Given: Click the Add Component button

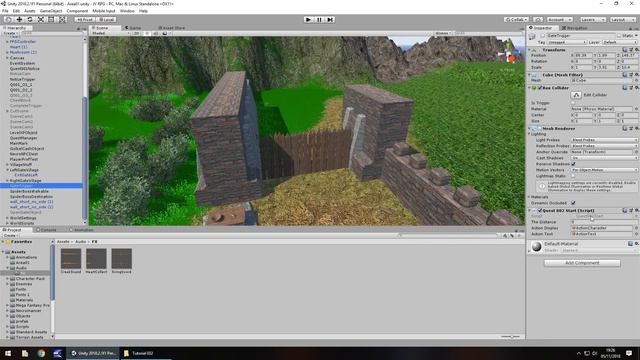Looking at the screenshot, I should [582, 263].
